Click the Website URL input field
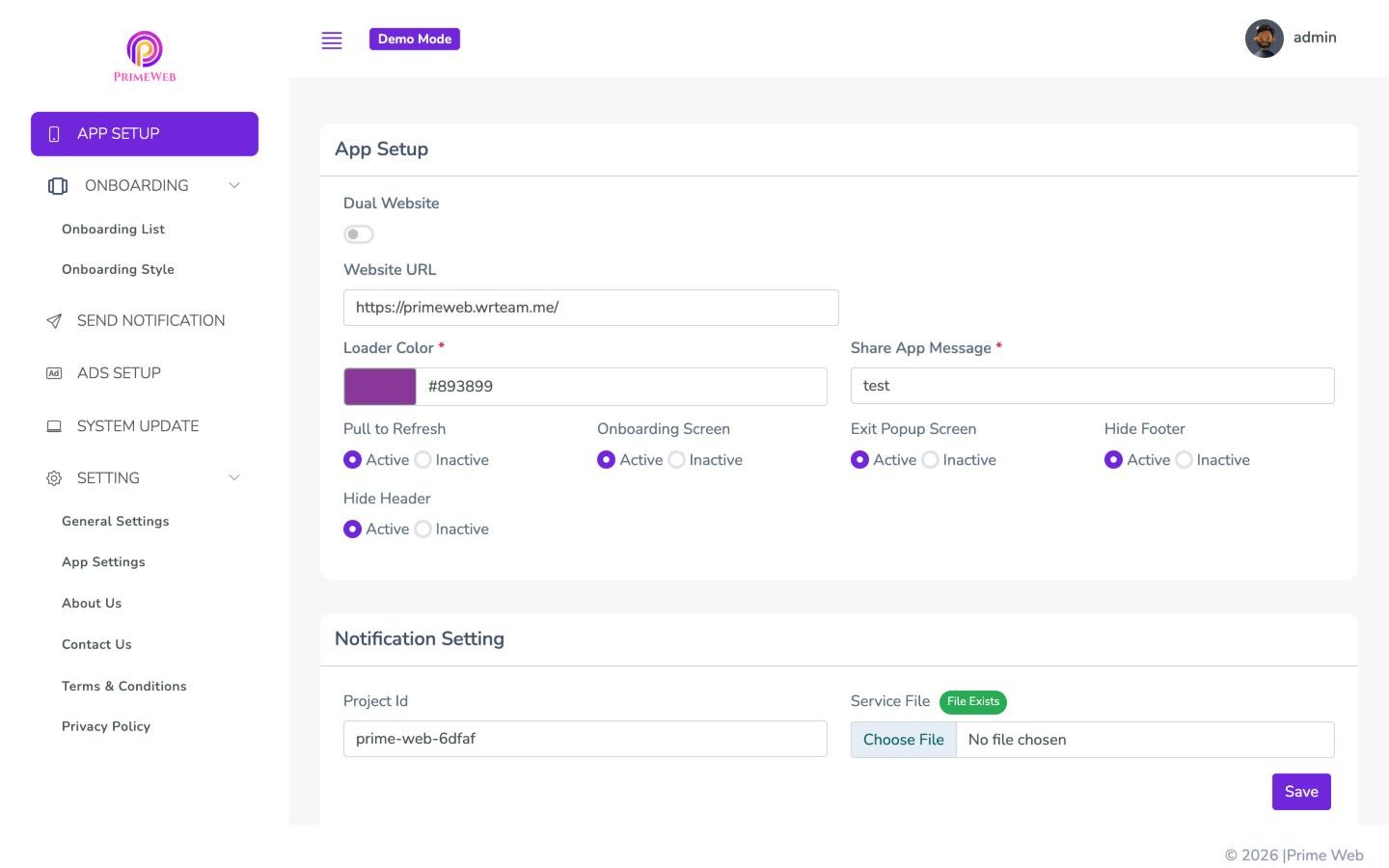This screenshot has width=1389, height=868. pyautogui.click(x=591, y=308)
